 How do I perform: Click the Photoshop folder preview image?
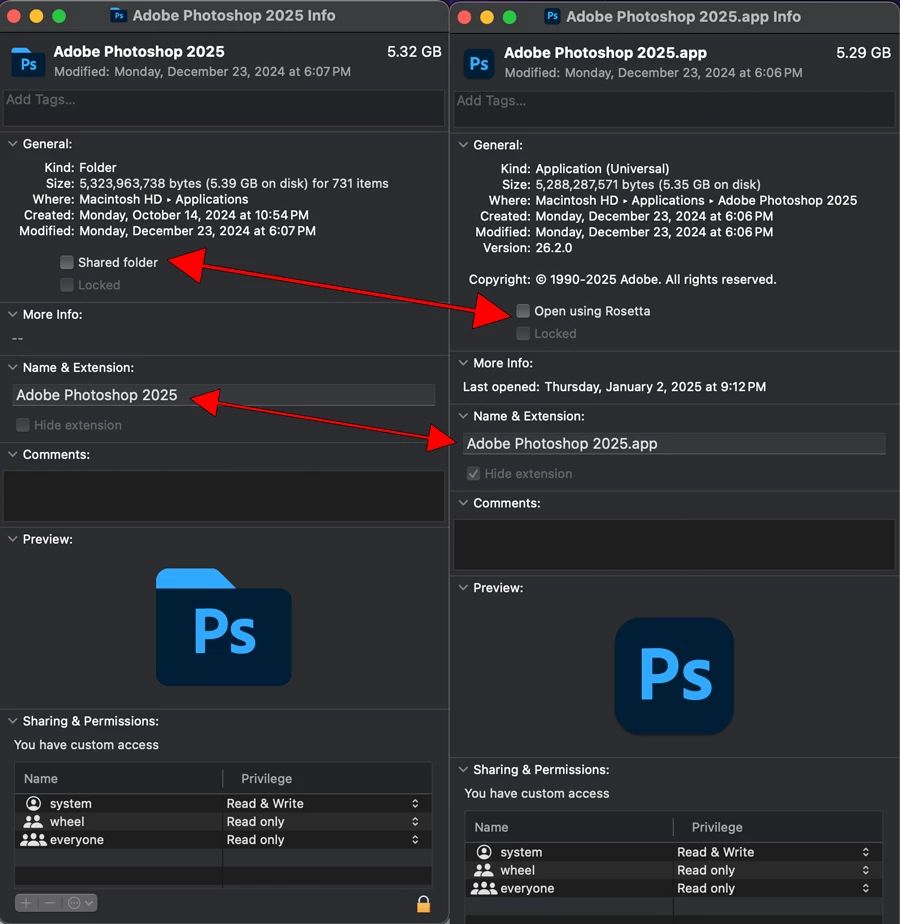coord(223,627)
